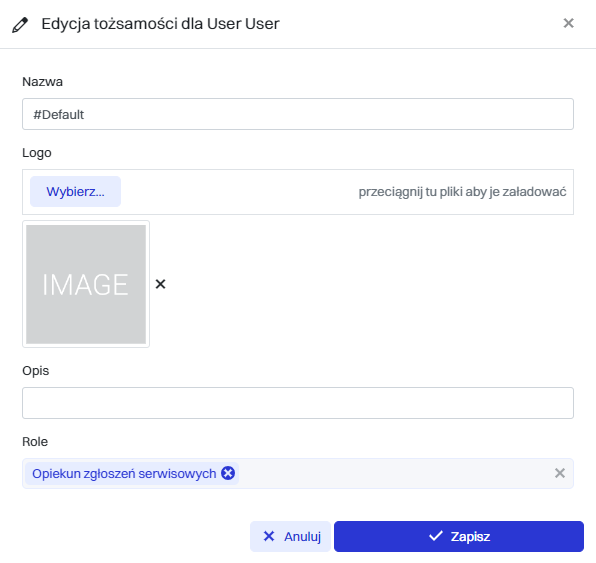Click the drag-and-drop files hint text
The height and width of the screenshot is (563, 596).
pyautogui.click(x=462, y=192)
